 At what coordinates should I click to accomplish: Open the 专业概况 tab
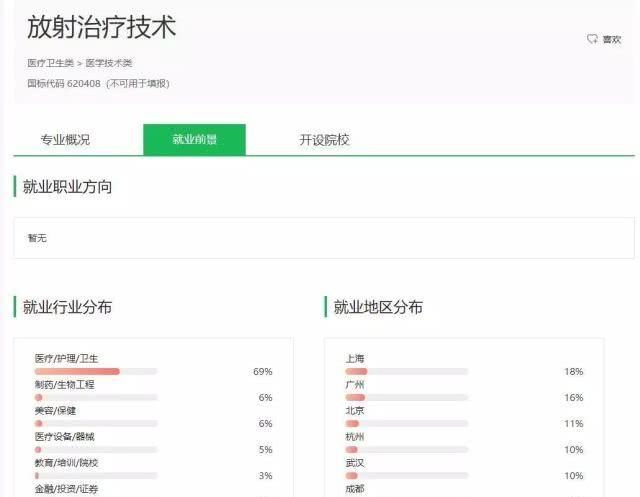click(x=65, y=140)
